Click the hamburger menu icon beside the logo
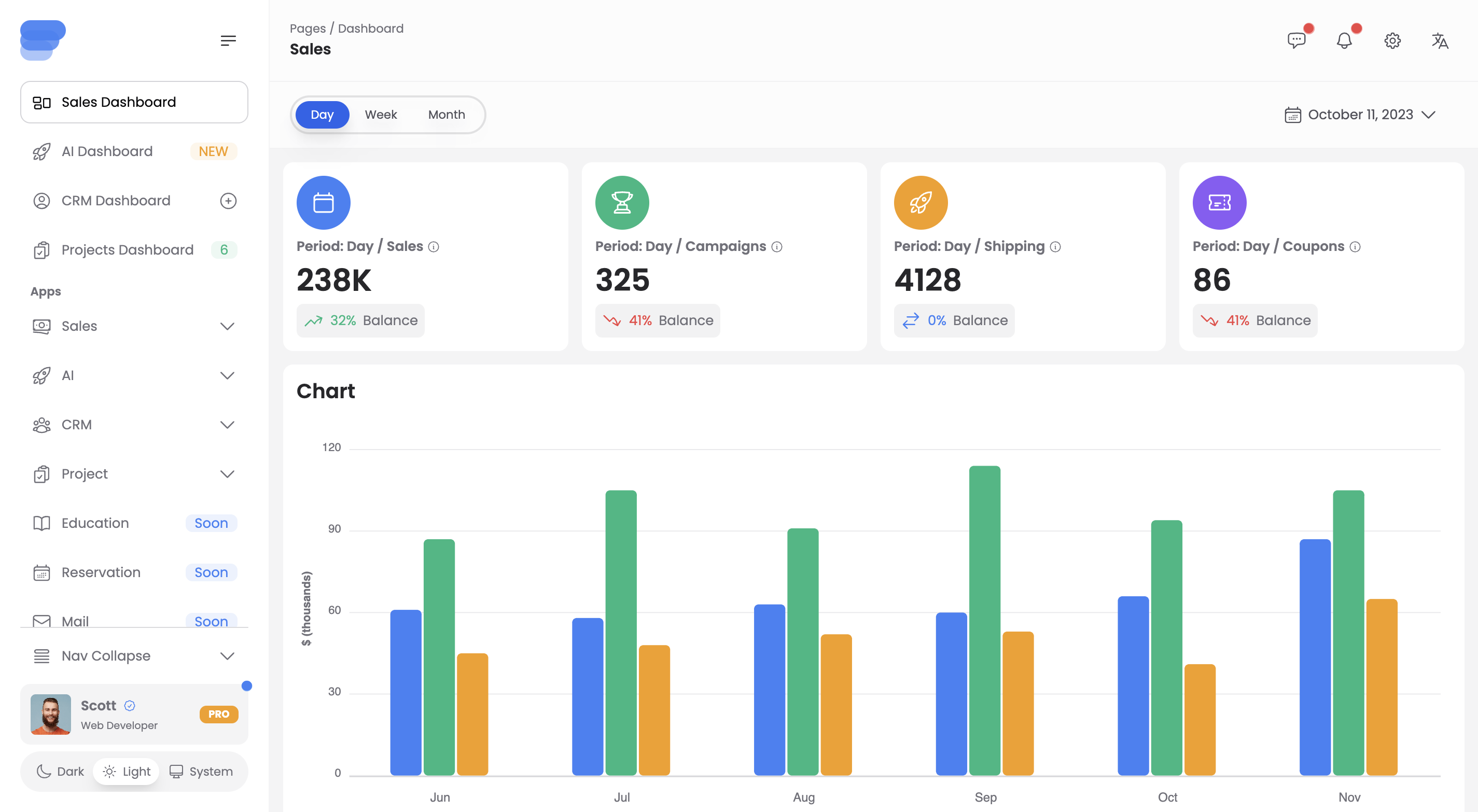Screen dimensions: 1478x812 228,40
